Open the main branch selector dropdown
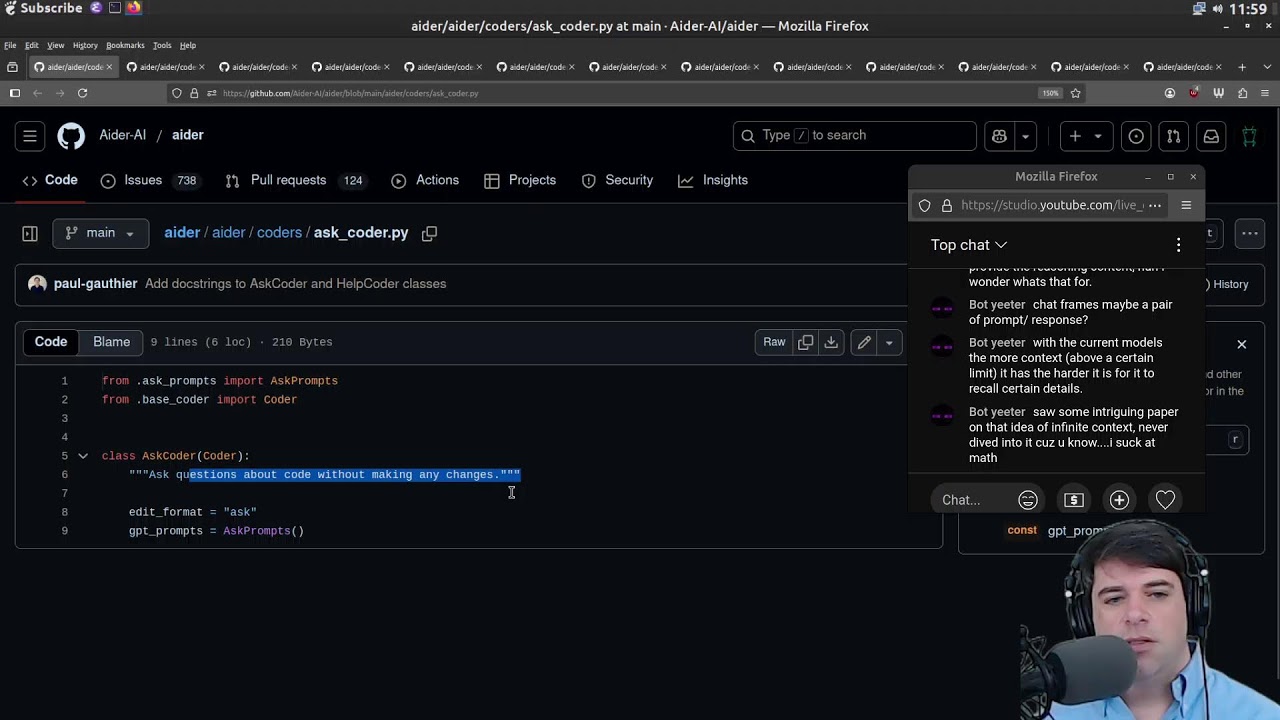This screenshot has width=1280, height=720. pyautogui.click(x=100, y=233)
